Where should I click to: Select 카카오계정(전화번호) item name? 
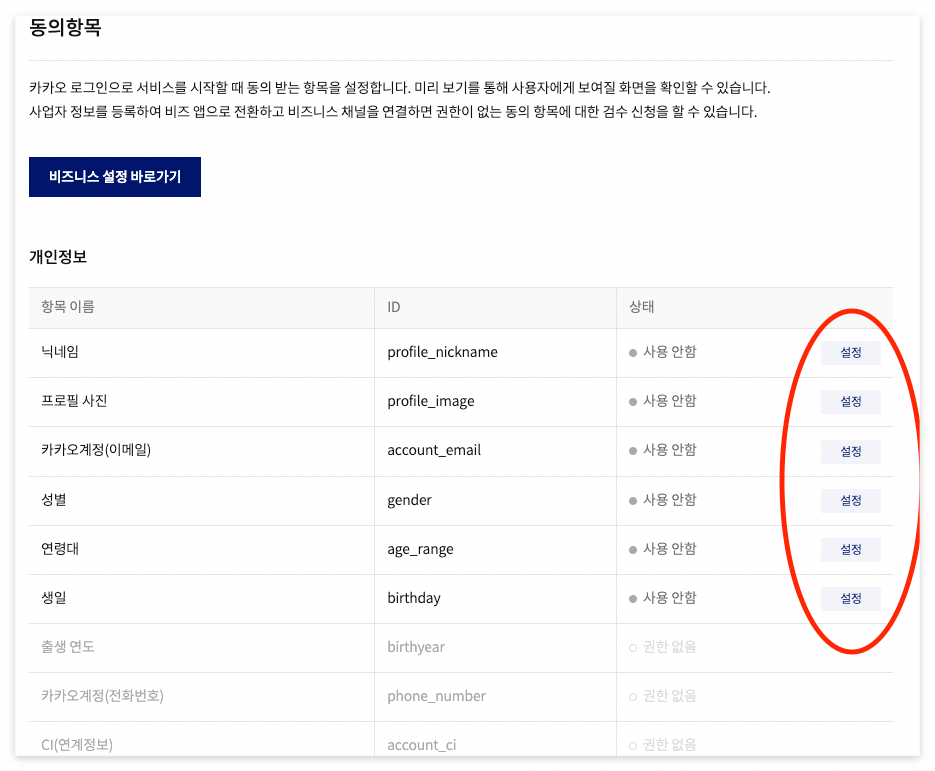coord(102,696)
